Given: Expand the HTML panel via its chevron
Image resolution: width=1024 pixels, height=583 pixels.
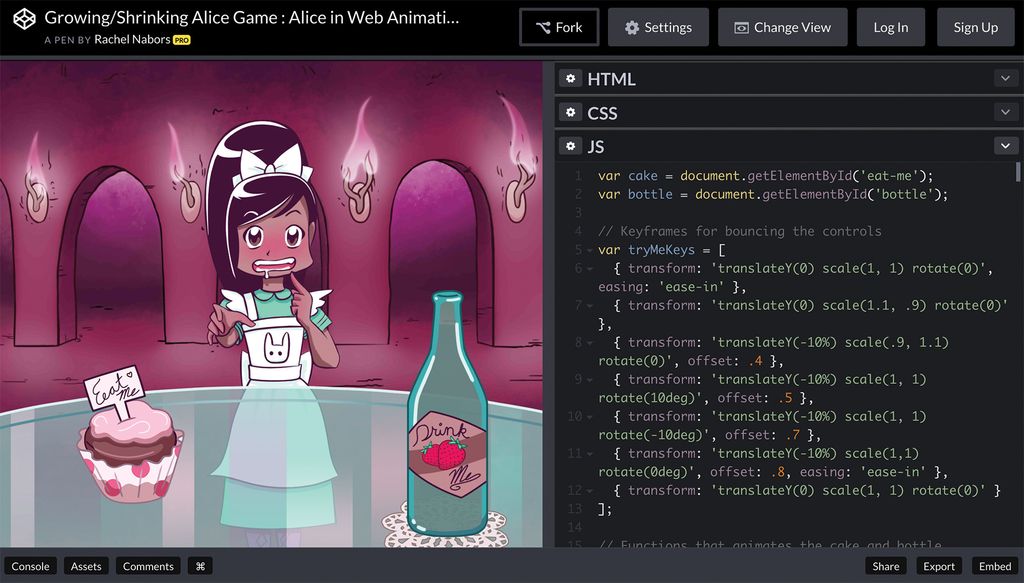Looking at the screenshot, I should click(1005, 78).
